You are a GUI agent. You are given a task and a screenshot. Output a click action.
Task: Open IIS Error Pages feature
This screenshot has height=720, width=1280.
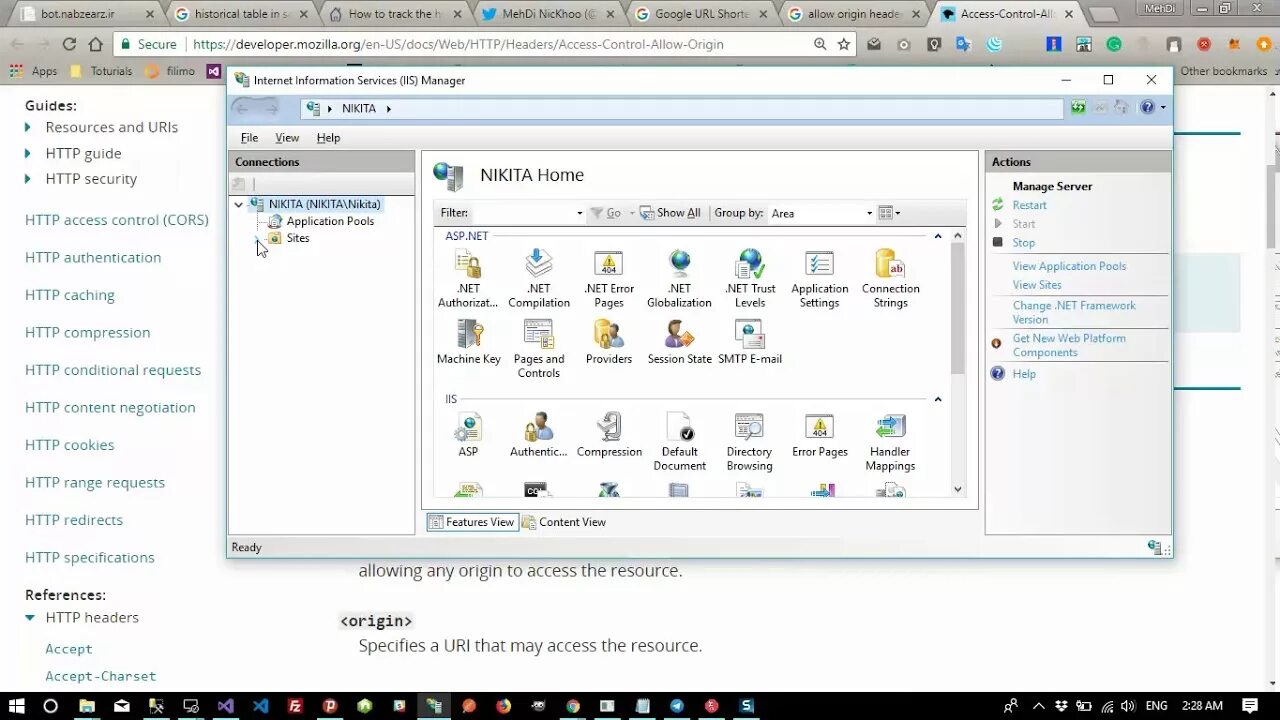(x=819, y=435)
